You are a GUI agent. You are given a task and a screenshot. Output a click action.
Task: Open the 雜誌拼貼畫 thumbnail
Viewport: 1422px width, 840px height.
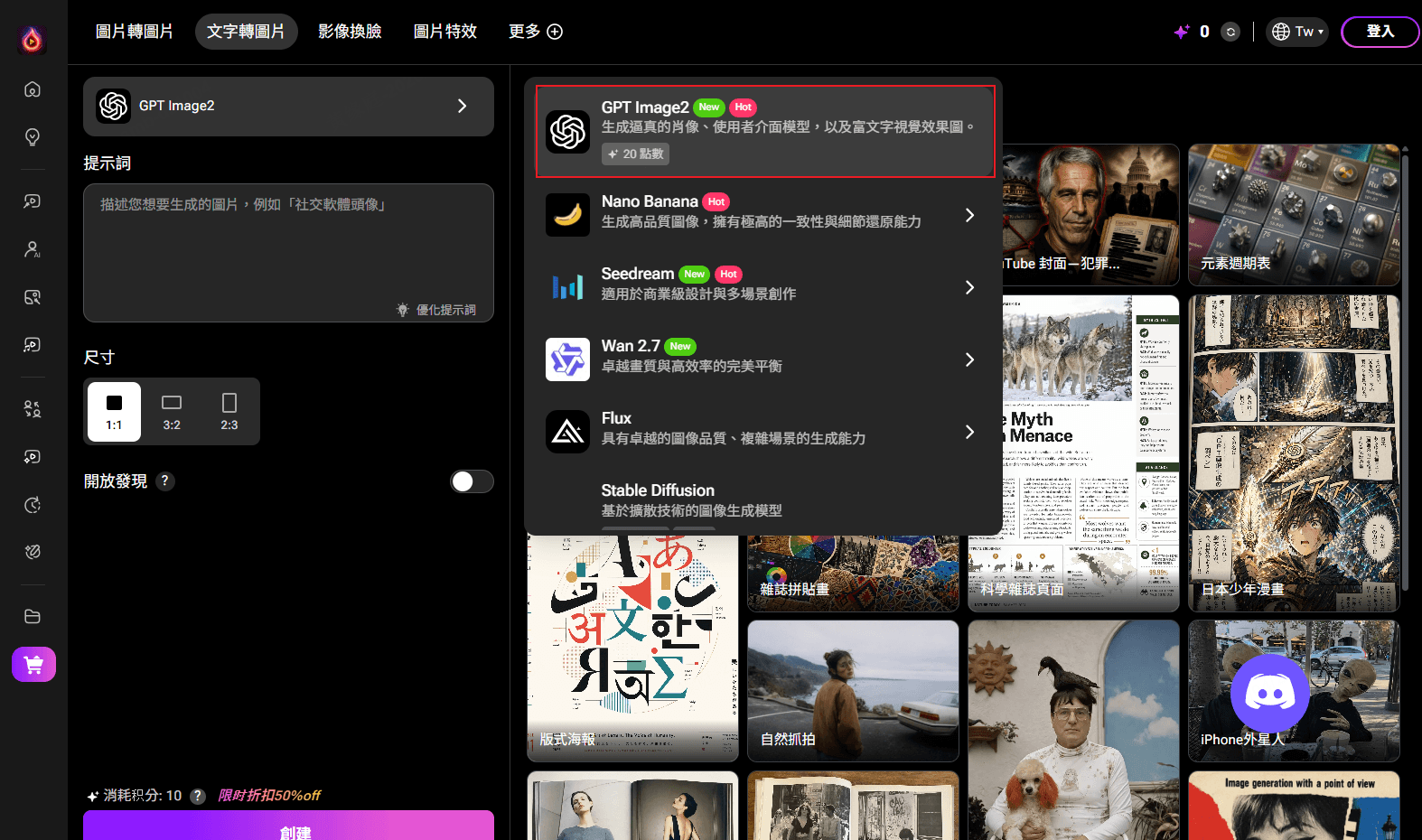click(853, 574)
